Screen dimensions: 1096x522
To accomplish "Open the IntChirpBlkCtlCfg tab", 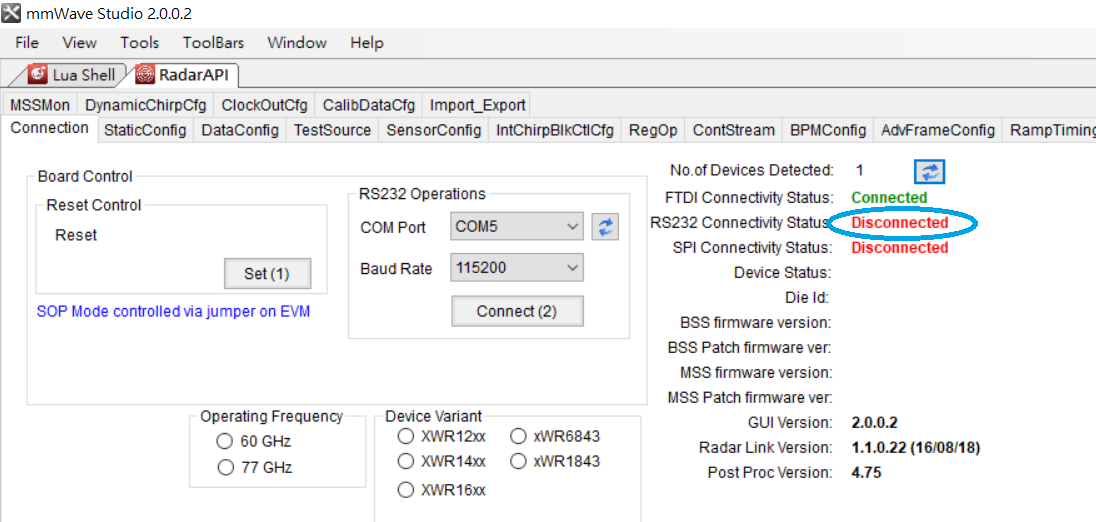I will (554, 130).
